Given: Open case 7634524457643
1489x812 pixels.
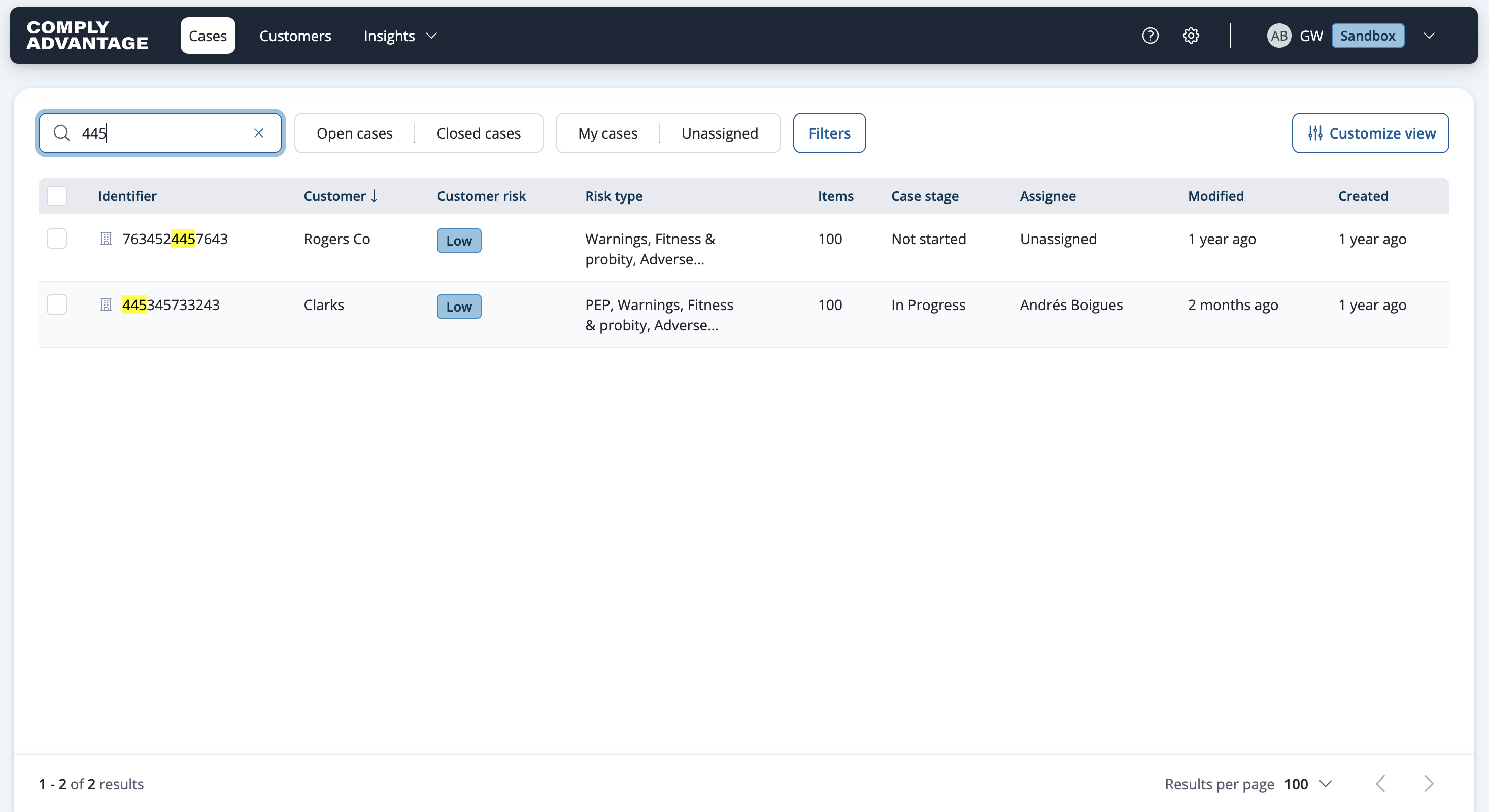Looking at the screenshot, I should click(175, 239).
